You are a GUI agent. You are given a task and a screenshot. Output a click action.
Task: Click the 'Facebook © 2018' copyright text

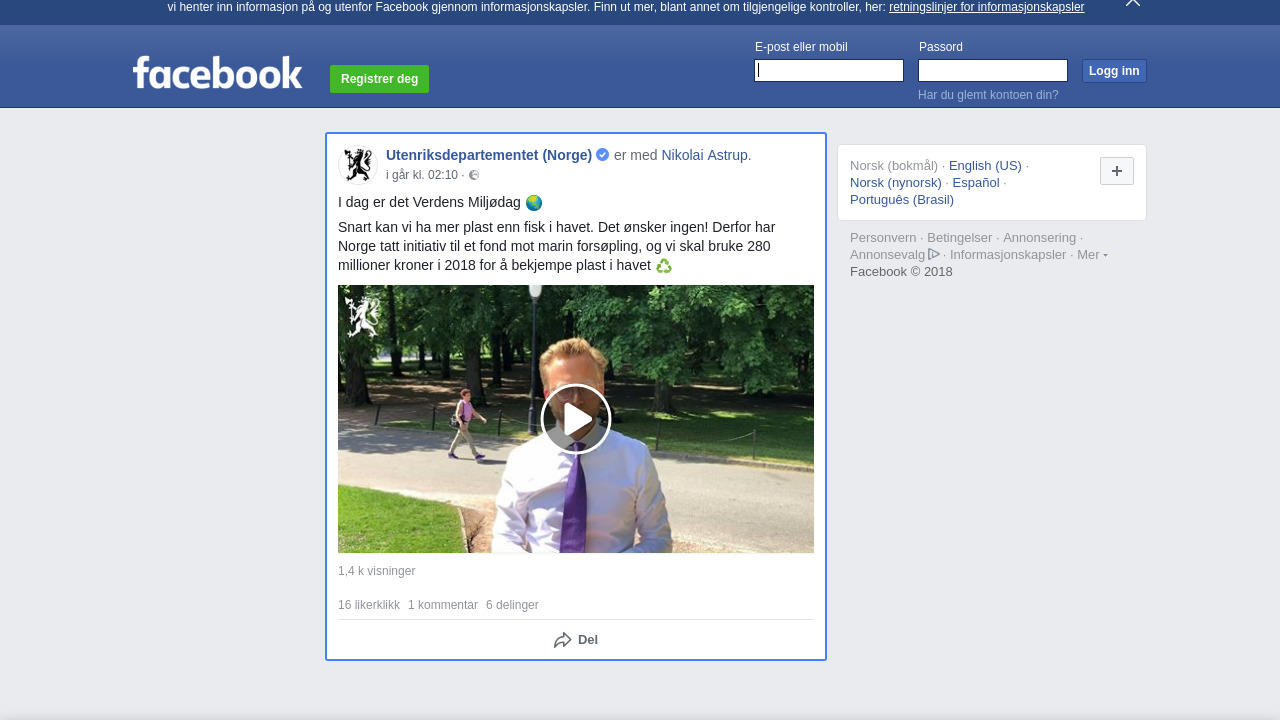(x=901, y=272)
